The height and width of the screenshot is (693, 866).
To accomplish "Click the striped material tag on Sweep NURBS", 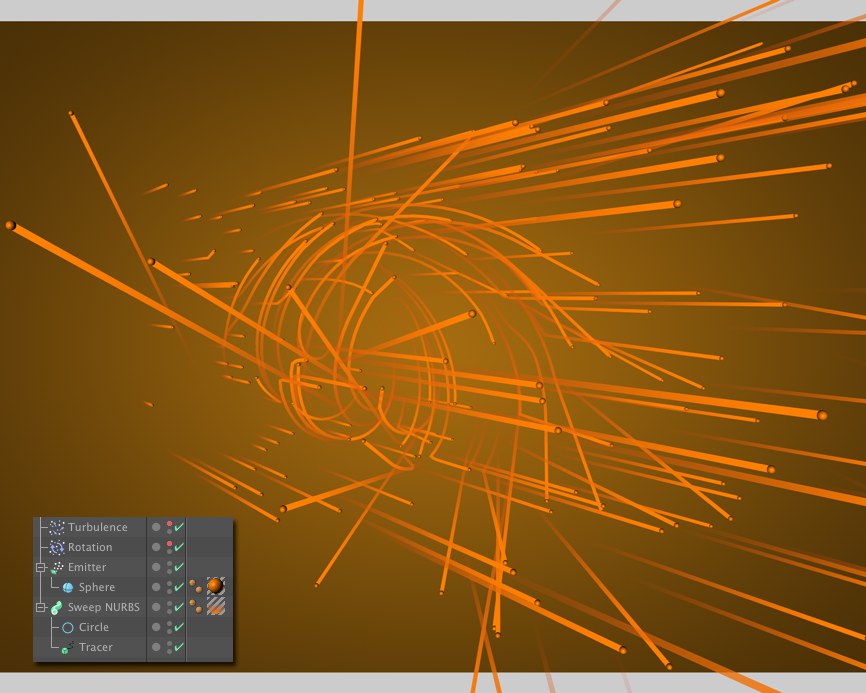I will point(215,606).
